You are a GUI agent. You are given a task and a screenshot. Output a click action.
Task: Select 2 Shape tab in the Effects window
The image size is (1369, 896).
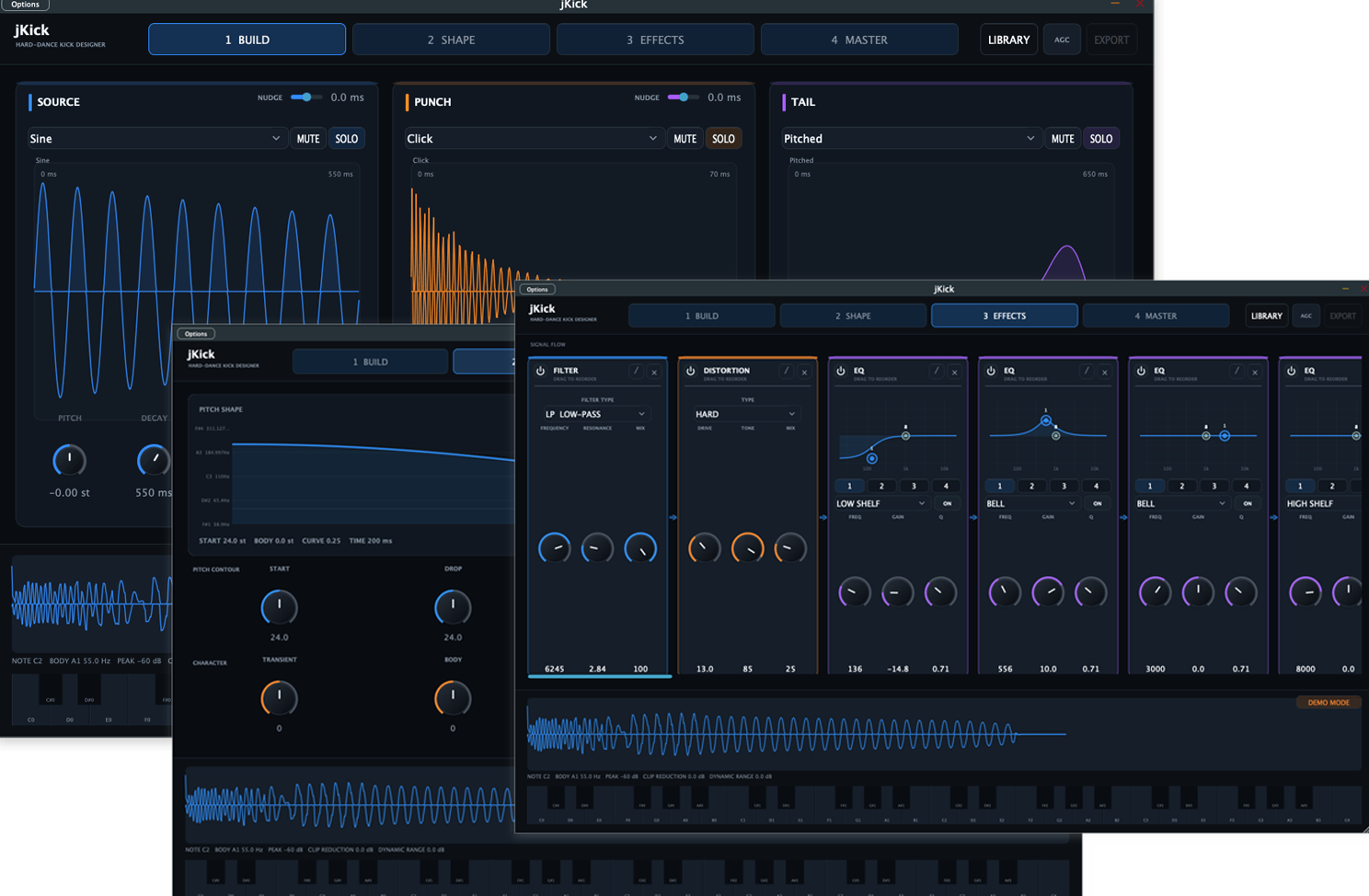pos(853,316)
